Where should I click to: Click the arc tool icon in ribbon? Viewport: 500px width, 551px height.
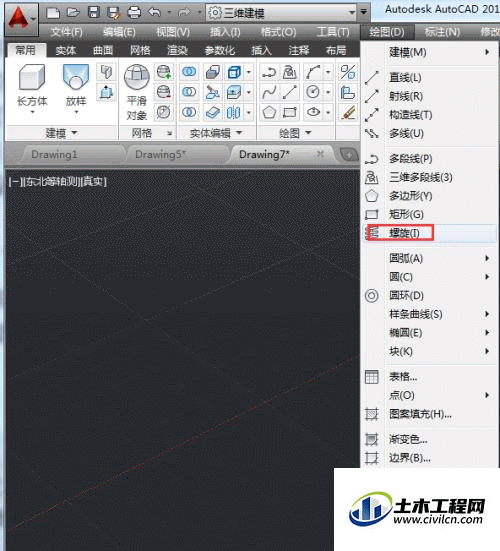(312, 72)
